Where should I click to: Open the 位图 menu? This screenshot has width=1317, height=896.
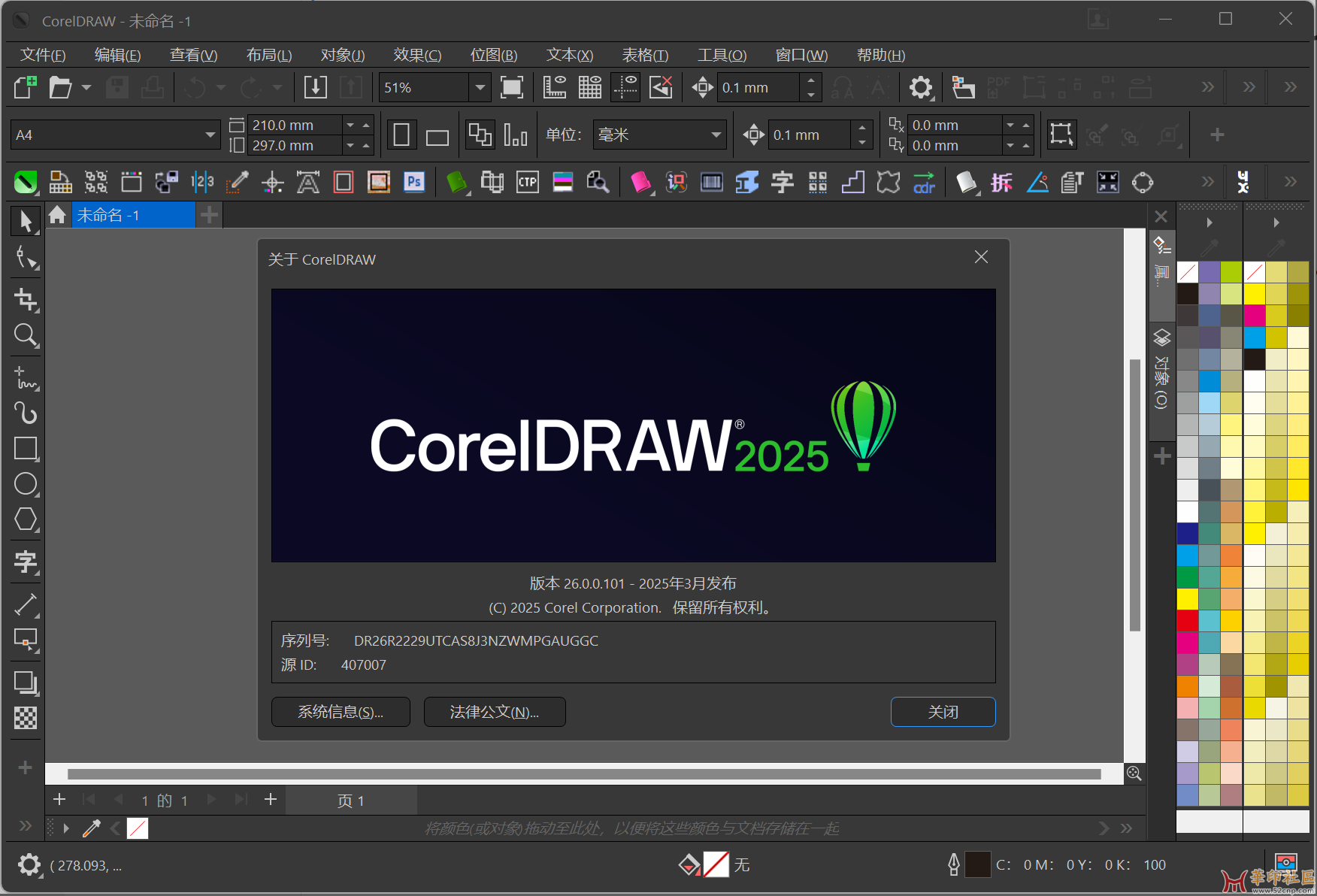point(494,55)
